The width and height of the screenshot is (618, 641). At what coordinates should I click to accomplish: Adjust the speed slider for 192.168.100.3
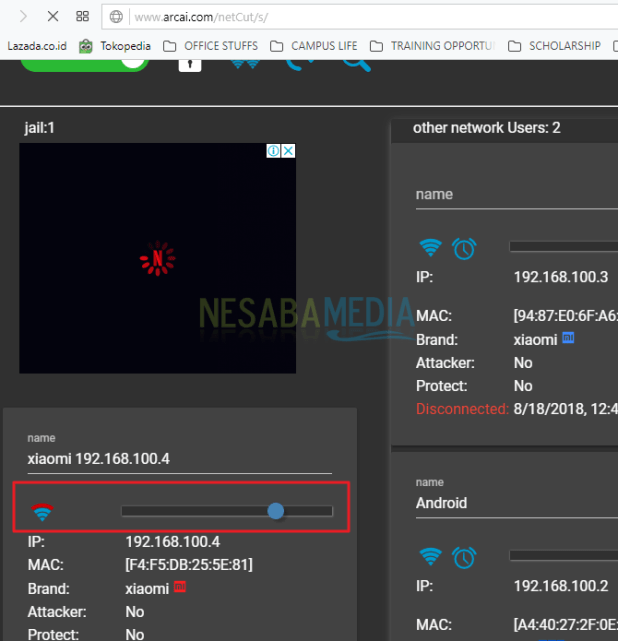564,247
